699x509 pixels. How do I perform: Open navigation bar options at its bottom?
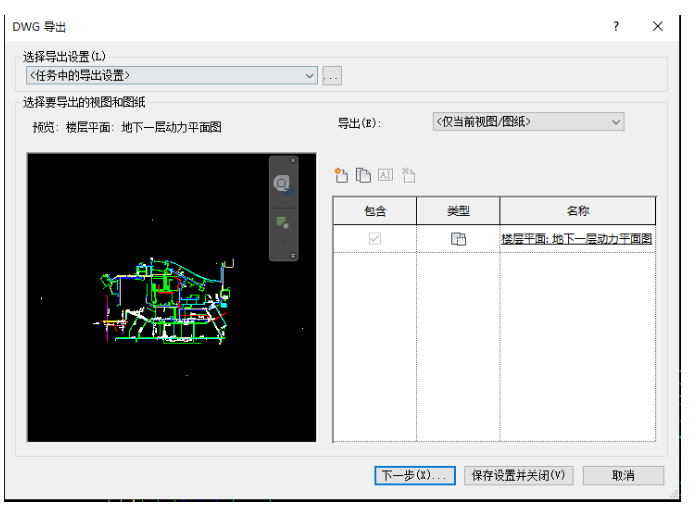[293, 255]
